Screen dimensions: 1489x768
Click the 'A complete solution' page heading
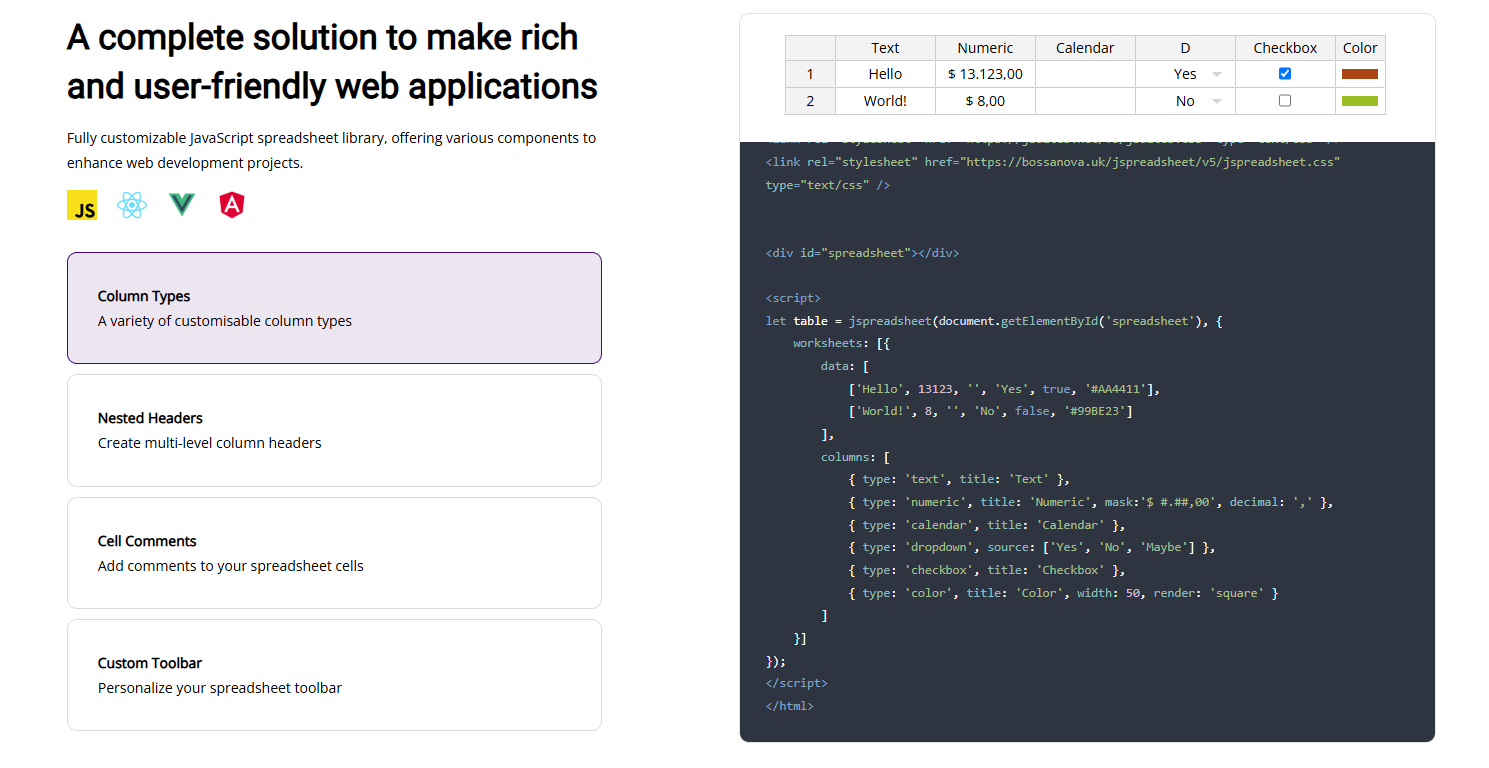pos(332,62)
